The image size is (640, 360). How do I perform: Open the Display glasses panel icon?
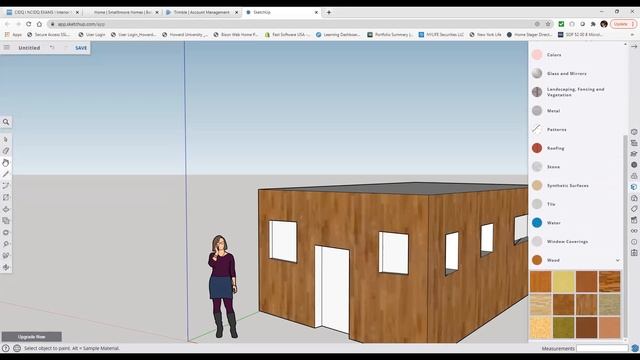point(634,231)
